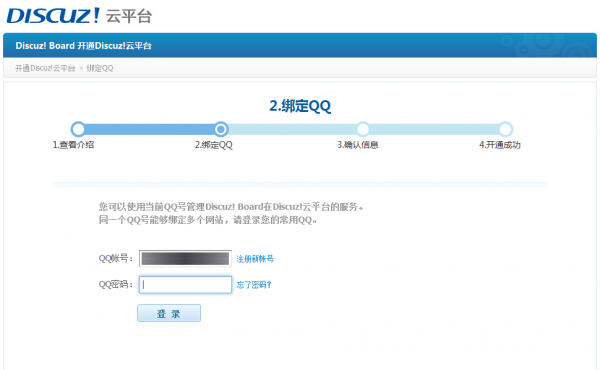
Task: Focus the QQ密码 password field
Action: pyautogui.click(x=185, y=285)
